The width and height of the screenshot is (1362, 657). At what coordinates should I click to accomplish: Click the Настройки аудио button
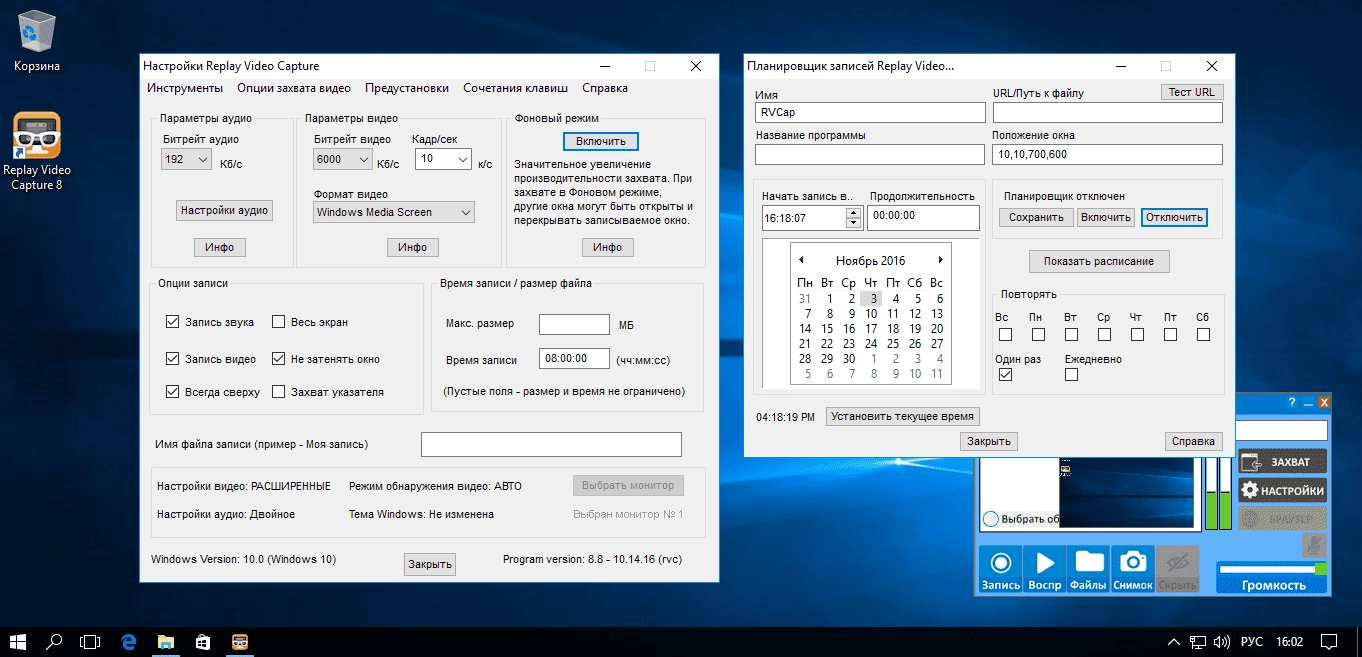click(x=225, y=211)
